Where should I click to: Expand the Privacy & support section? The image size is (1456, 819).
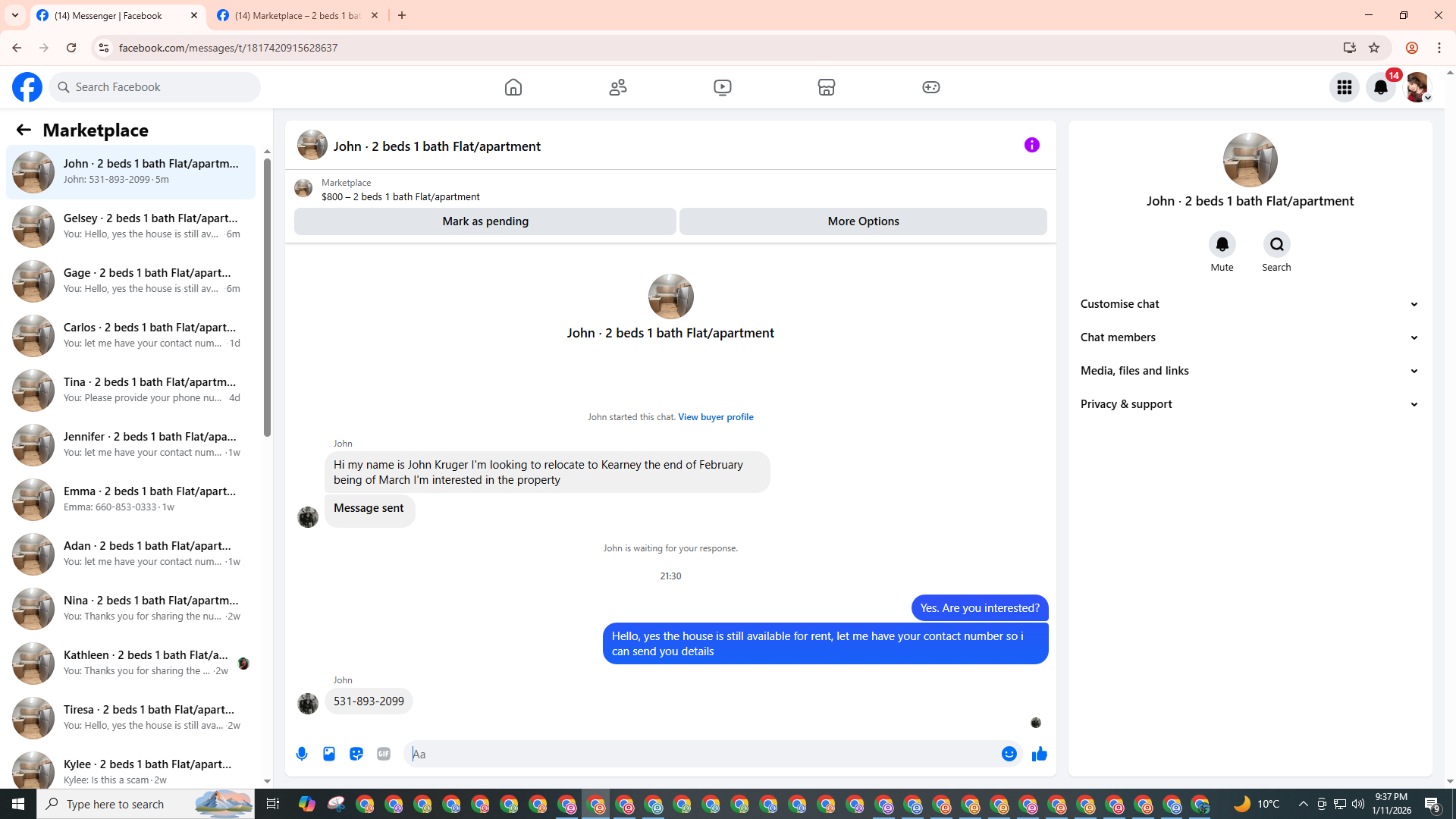[x=1250, y=404]
